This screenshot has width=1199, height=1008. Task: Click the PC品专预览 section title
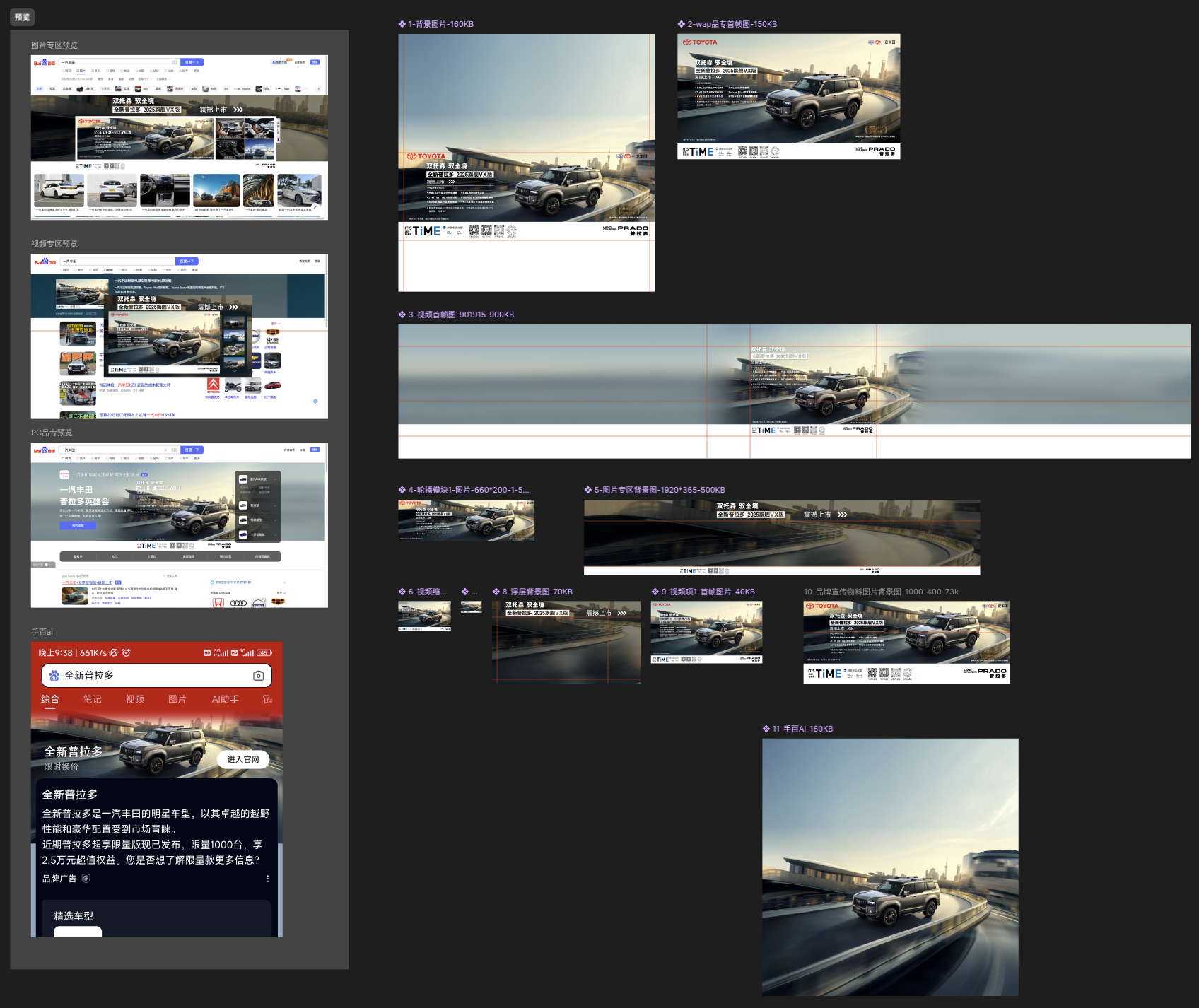tap(52, 433)
